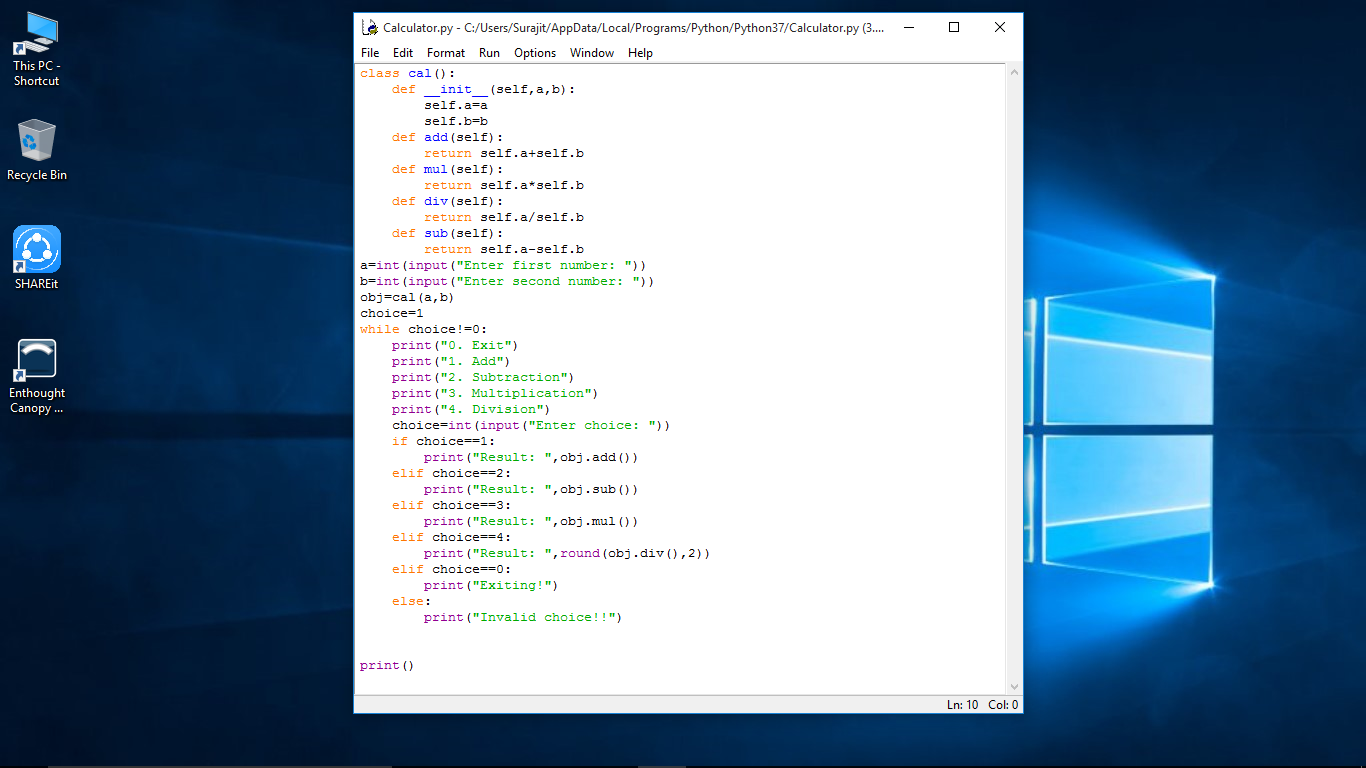
Task: Open the Help menu
Action: pyautogui.click(x=640, y=53)
